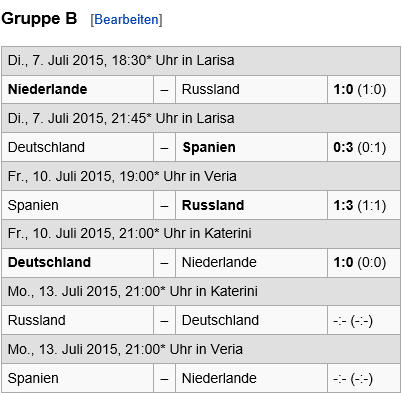Click Niederlande in the last match row

coord(219,378)
